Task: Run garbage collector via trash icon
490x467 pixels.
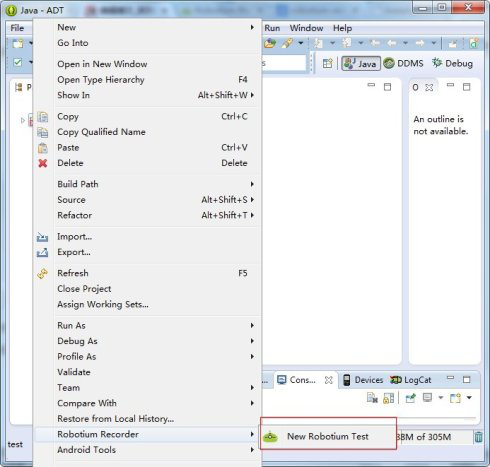Action: pos(478,437)
